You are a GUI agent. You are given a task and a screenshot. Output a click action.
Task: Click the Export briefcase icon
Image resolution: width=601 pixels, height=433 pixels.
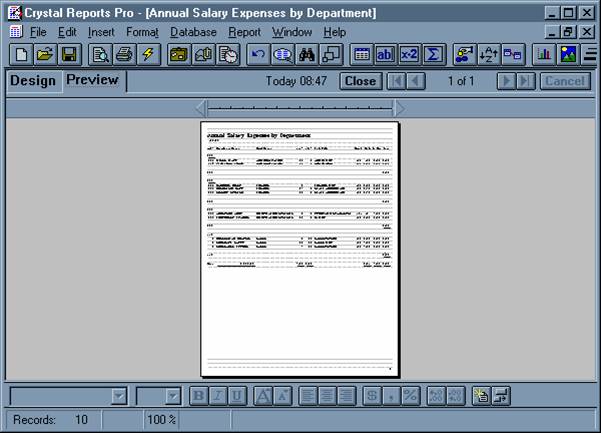(x=179, y=54)
